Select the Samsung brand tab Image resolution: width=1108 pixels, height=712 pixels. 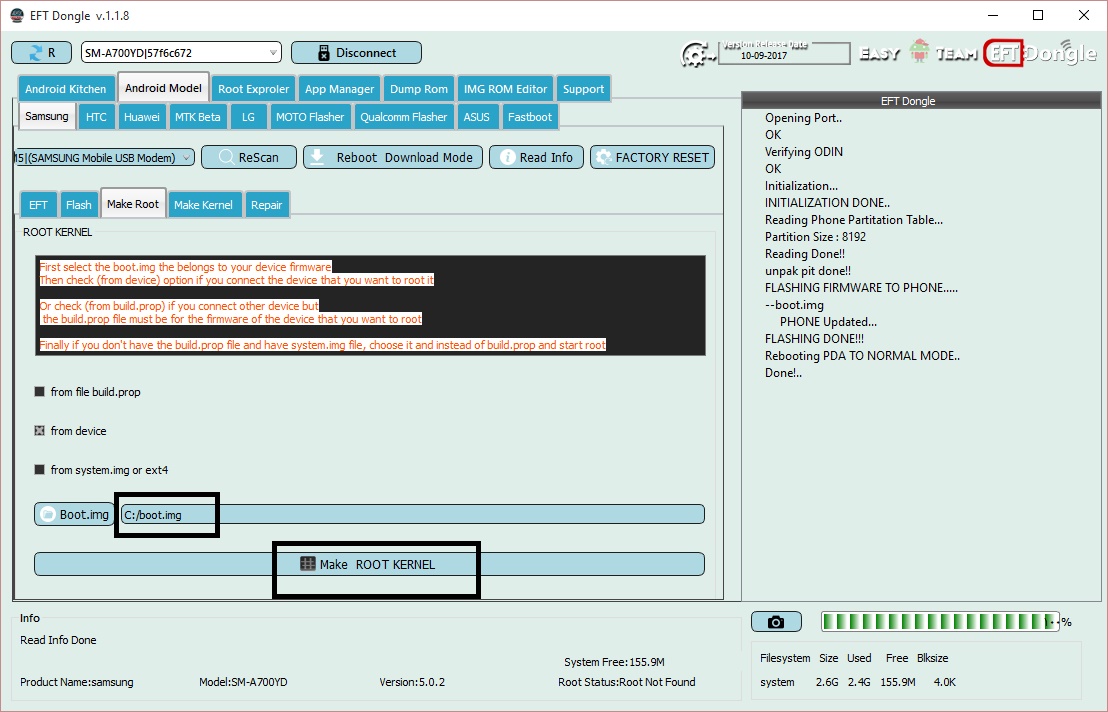(x=47, y=116)
